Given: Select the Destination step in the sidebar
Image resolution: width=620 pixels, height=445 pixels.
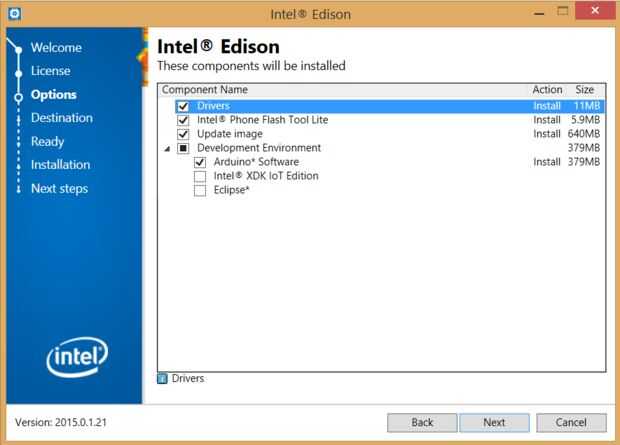Looking at the screenshot, I should 61,118.
